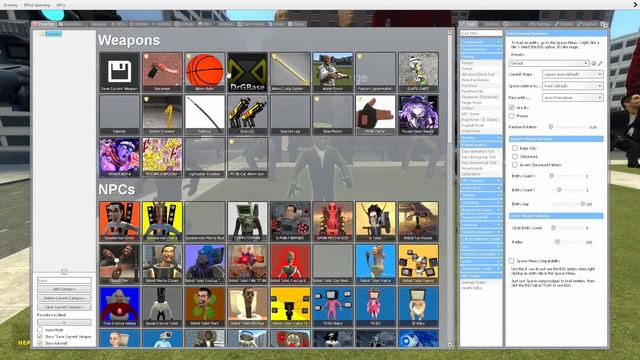
Task: Enable the Edge Only checkbox
Action: coord(515,148)
